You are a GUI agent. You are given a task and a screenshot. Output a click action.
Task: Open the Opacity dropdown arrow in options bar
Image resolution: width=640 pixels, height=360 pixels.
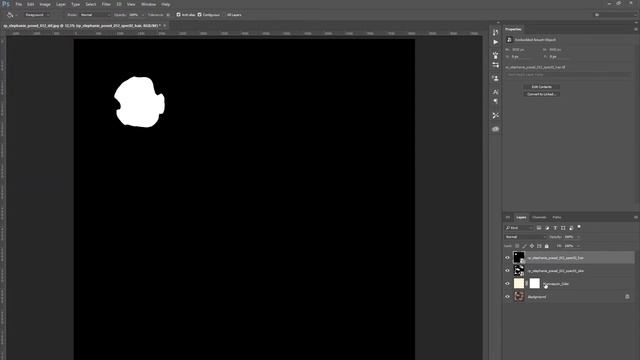click(142, 15)
